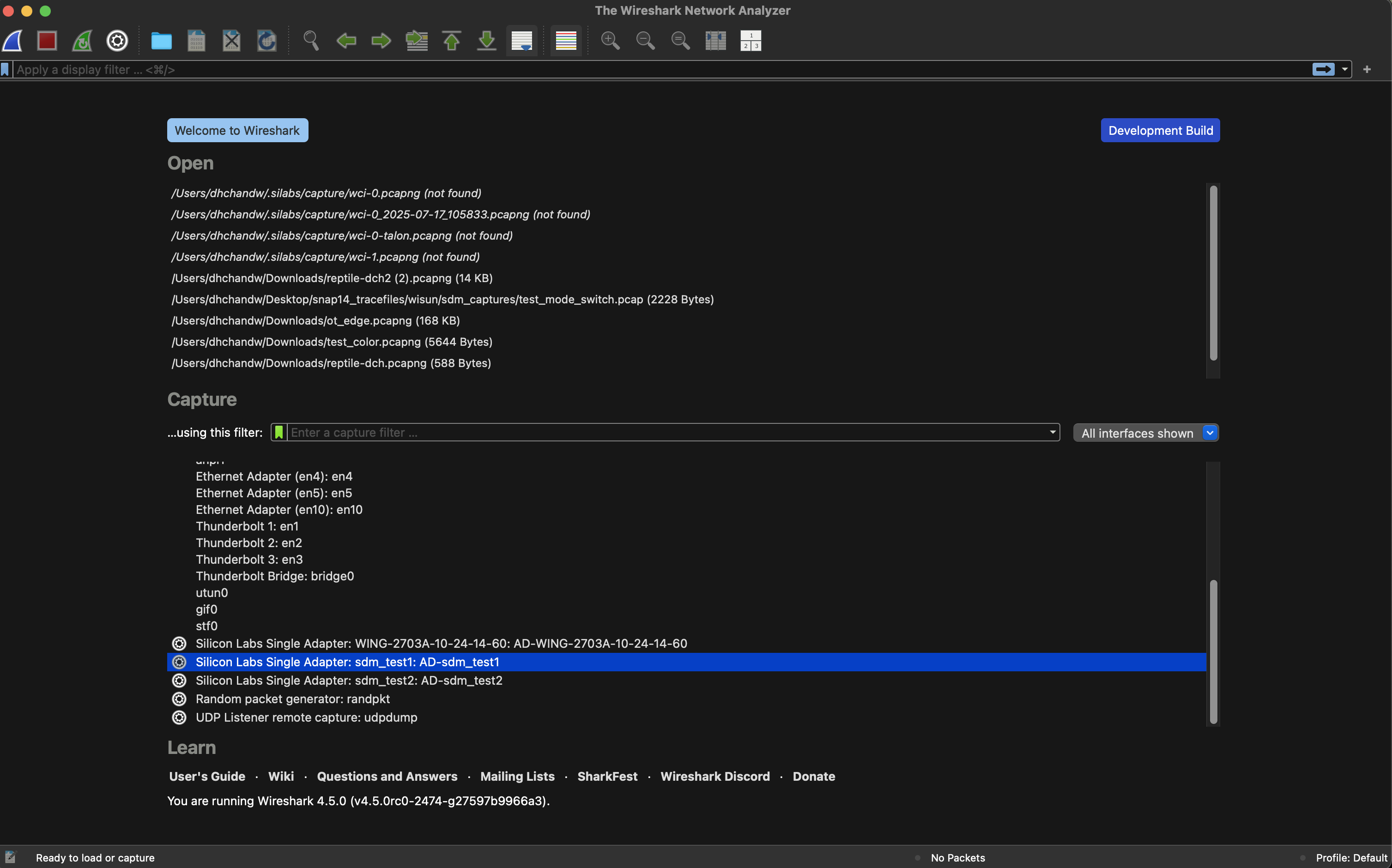
Task: Open a capture file with the folder icon
Action: tap(161, 41)
